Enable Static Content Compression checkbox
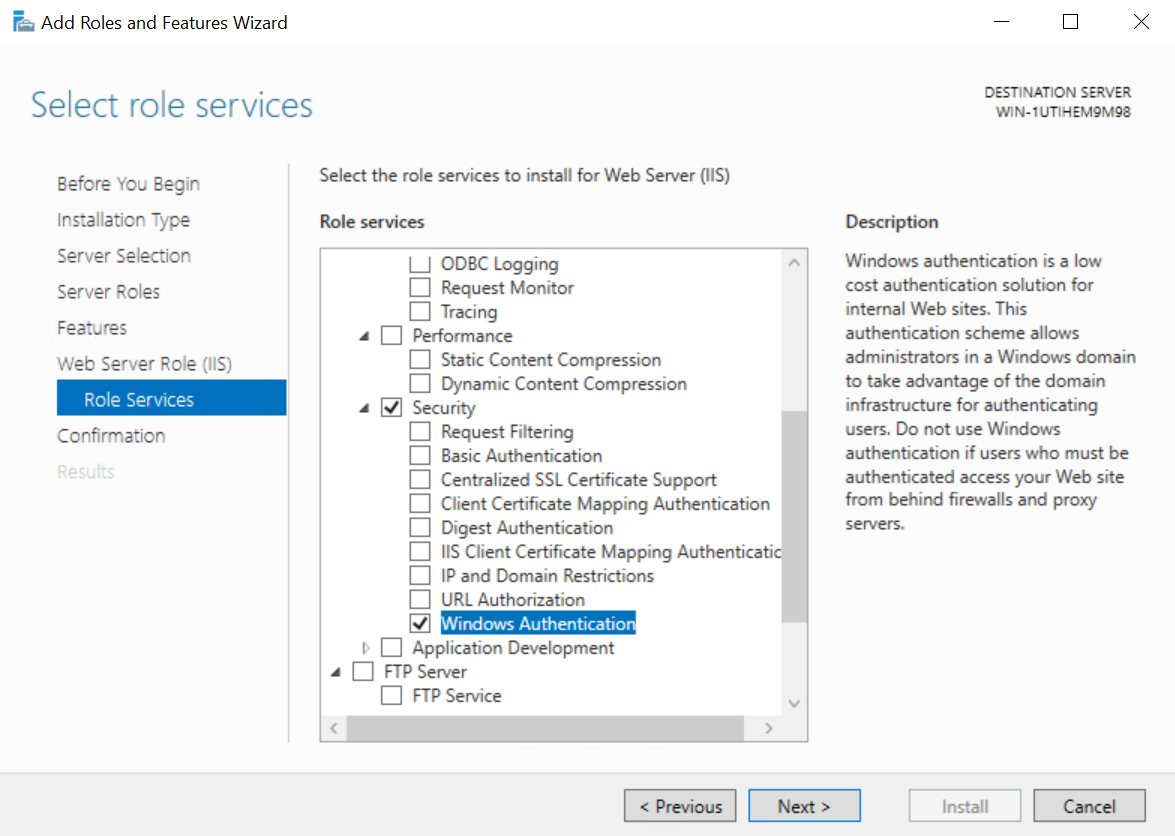Screen dimensions: 1175x836 click(x=420, y=360)
